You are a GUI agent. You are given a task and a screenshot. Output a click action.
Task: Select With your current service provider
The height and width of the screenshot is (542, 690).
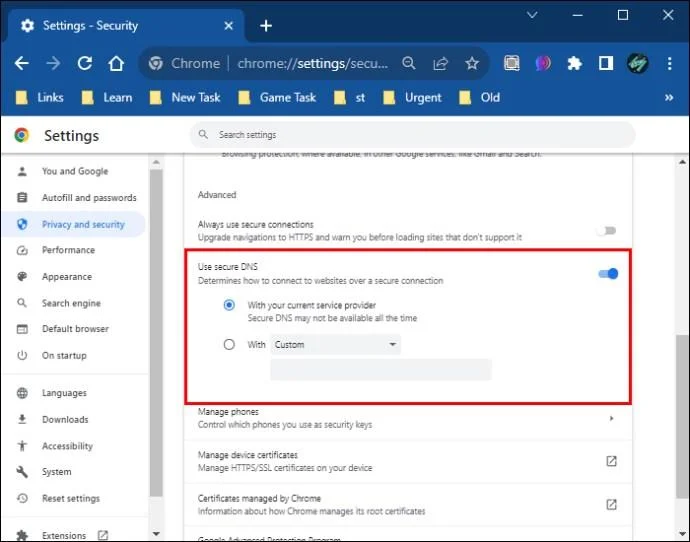click(x=229, y=305)
